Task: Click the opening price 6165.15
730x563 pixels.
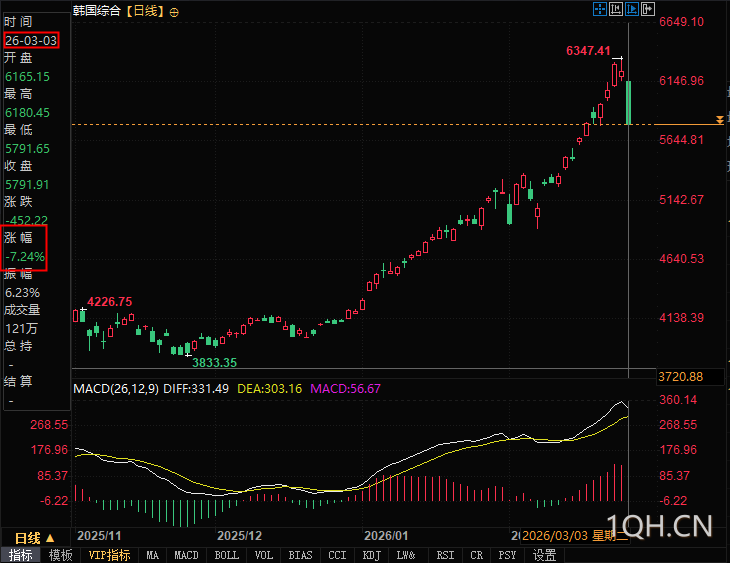Action: click(x=27, y=77)
